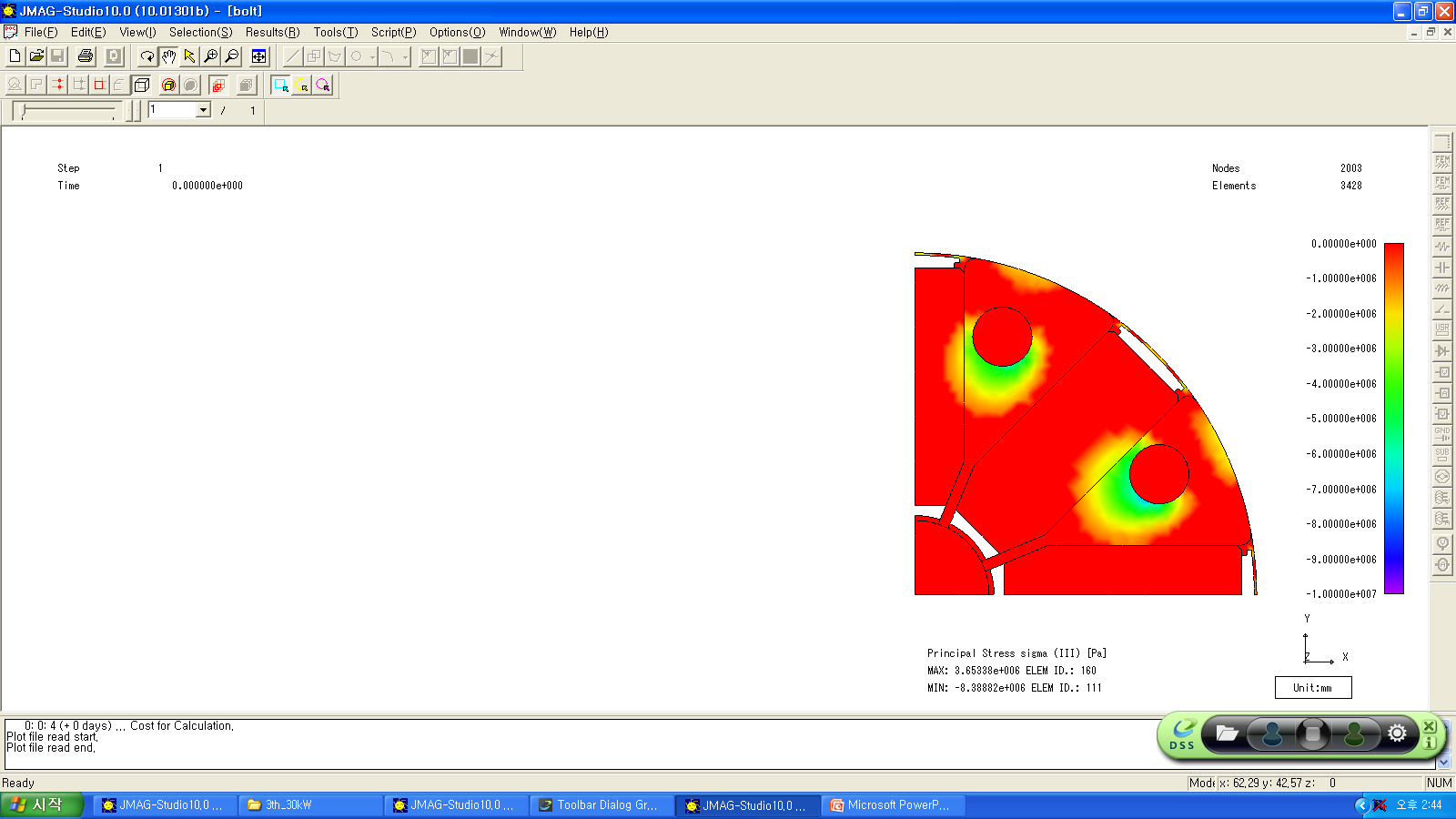This screenshot has height=819, width=1456.
Task: Select the resistor circuit icon
Action: pyautogui.click(x=1442, y=247)
